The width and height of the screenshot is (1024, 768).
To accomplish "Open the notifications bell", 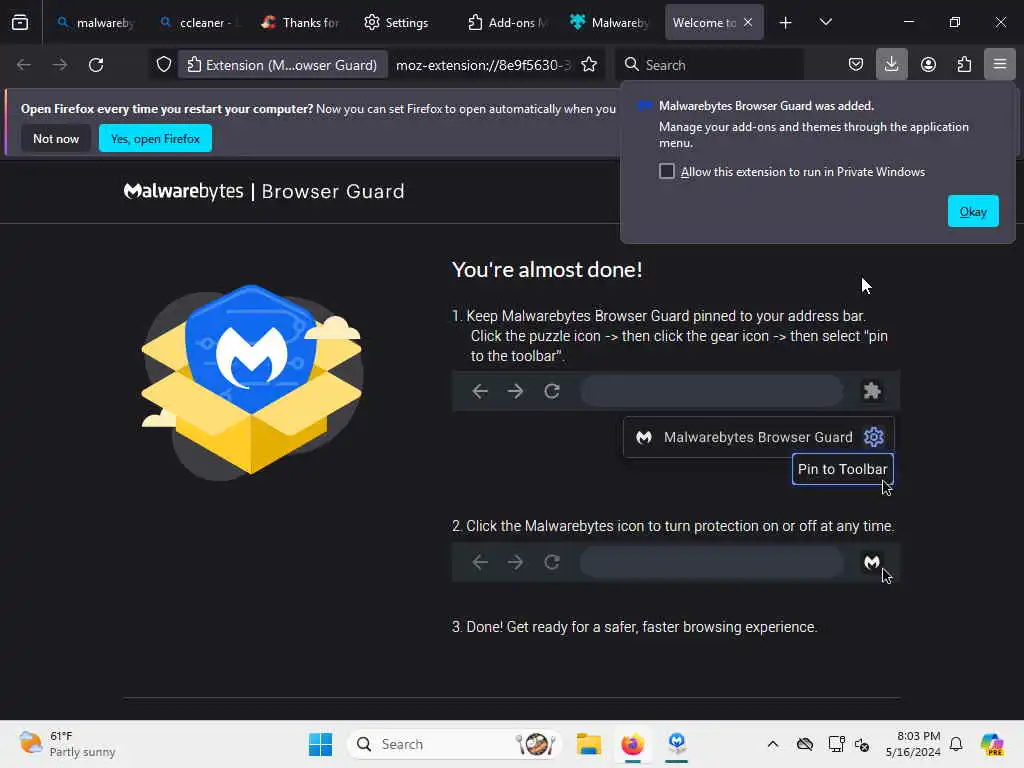I will coord(956,744).
